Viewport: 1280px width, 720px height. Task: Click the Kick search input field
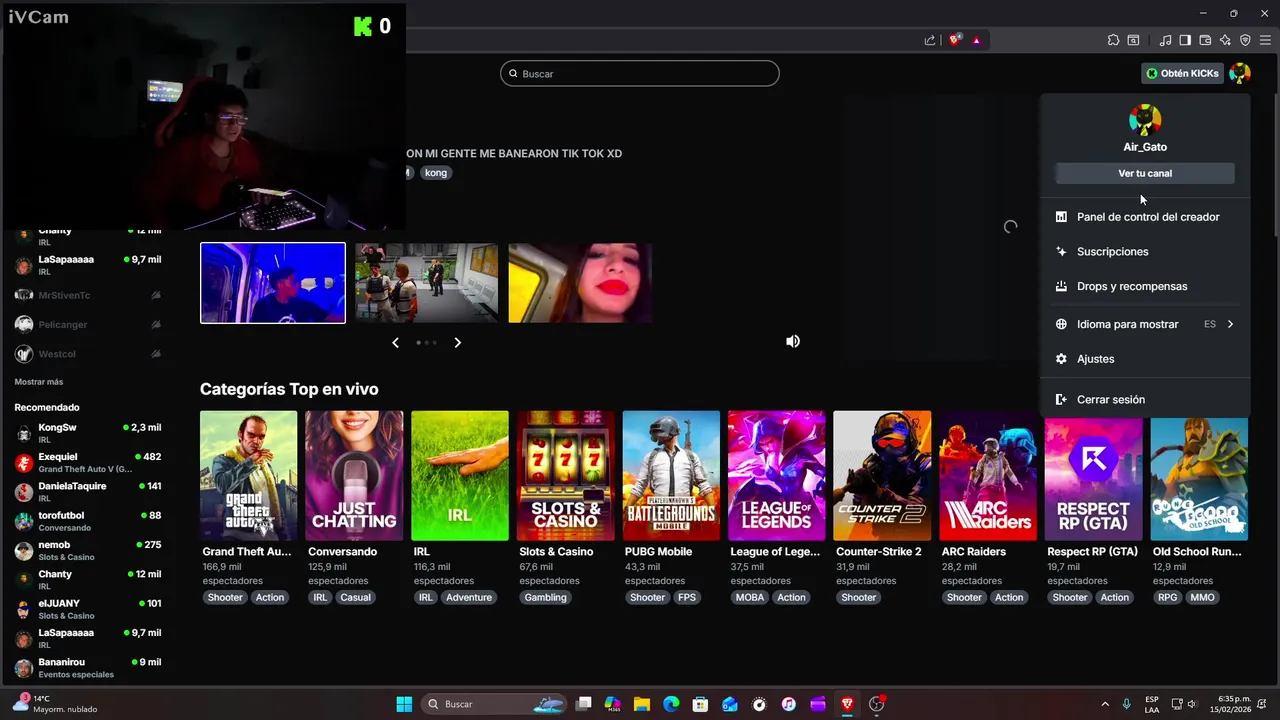[640, 73]
